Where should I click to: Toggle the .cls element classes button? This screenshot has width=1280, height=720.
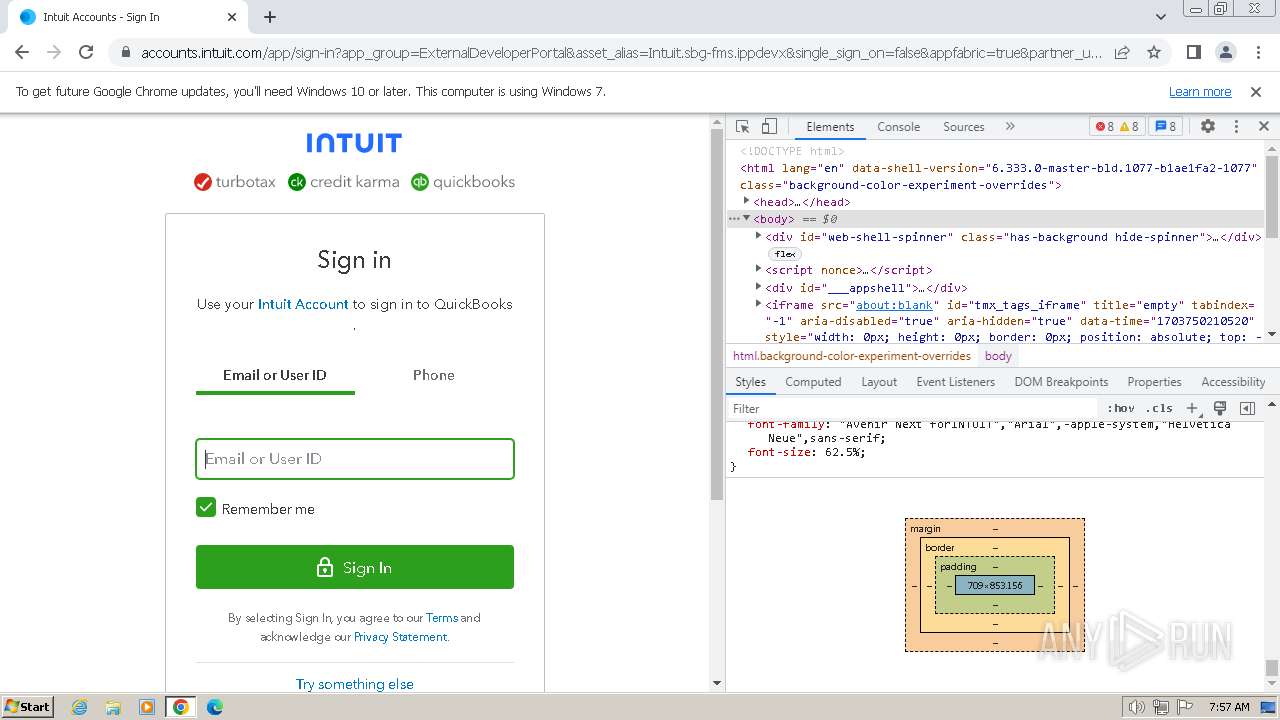point(1160,408)
